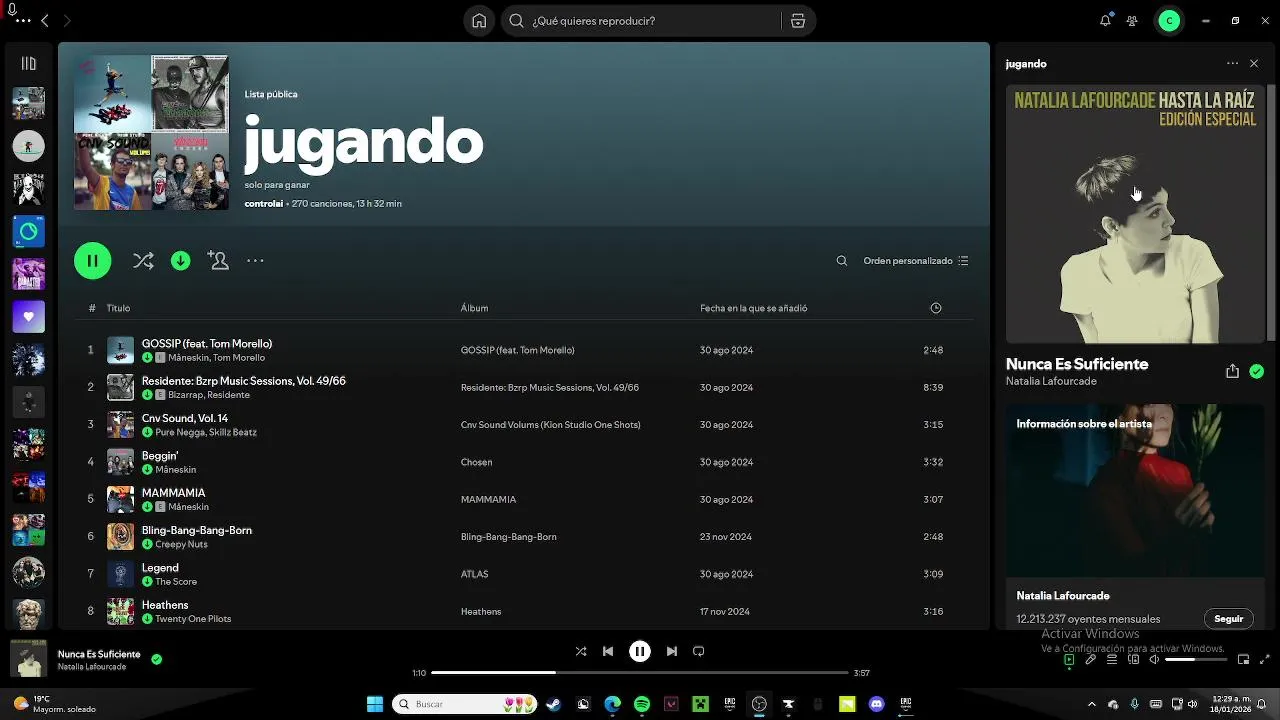Skip to the next track

[x=672, y=651]
